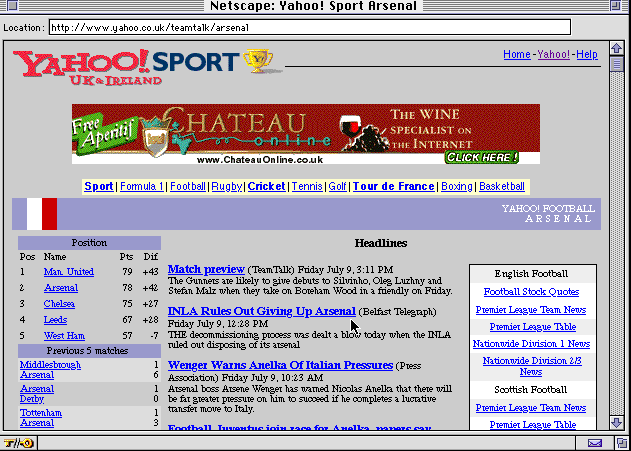Image resolution: width=631 pixels, height=451 pixels.
Task: Select Cricket in the navigation bar
Action: pyautogui.click(x=266, y=186)
